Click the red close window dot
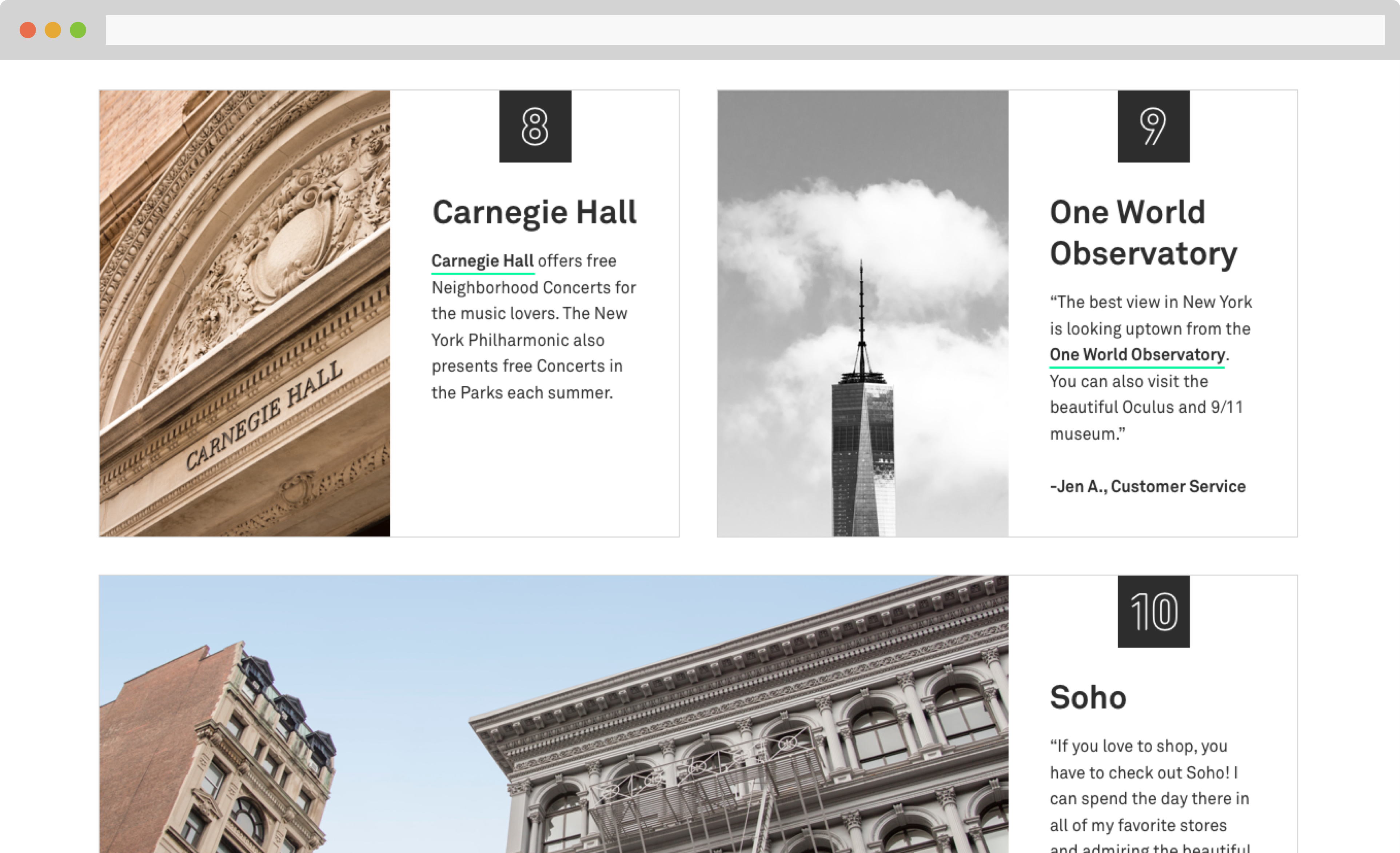The width and height of the screenshot is (1400, 853). point(28,29)
